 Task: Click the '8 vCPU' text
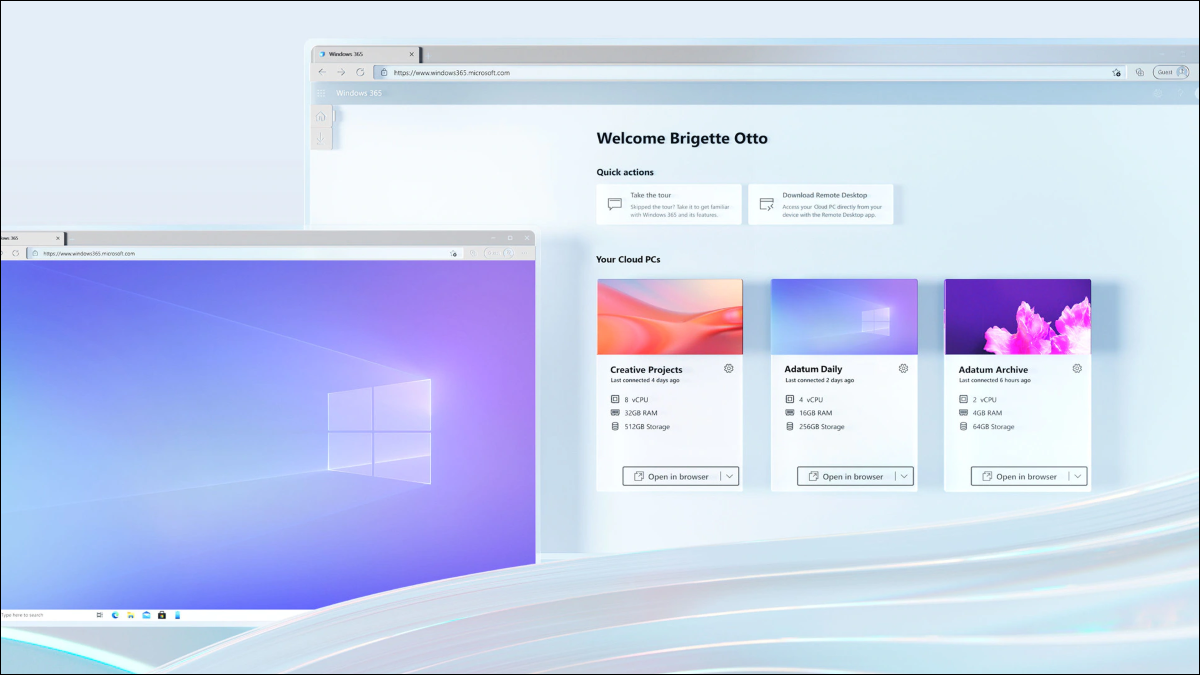636,399
